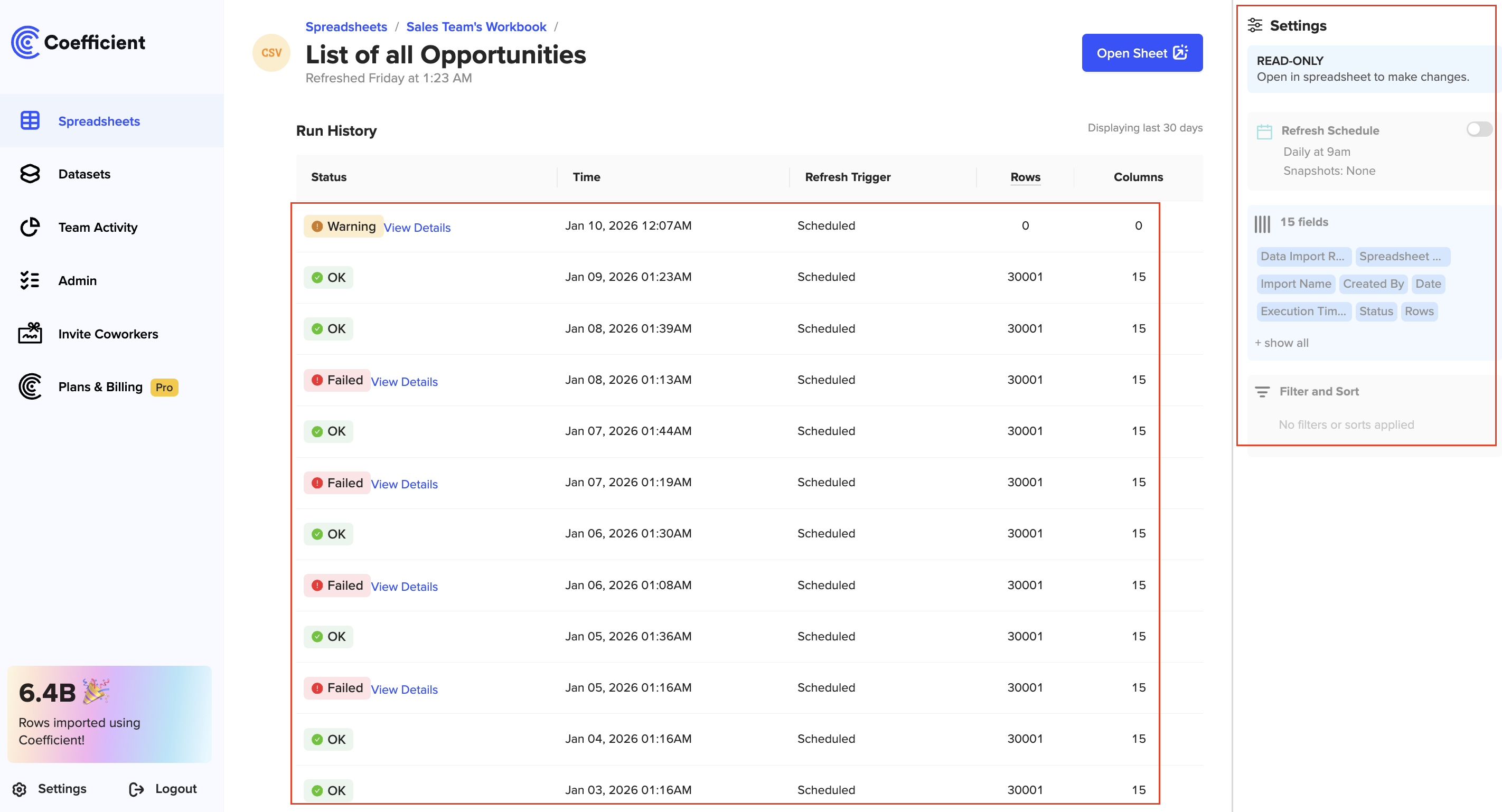Image resolution: width=1502 pixels, height=812 pixels.
Task: Click the Logout arrow icon
Action: click(x=136, y=789)
